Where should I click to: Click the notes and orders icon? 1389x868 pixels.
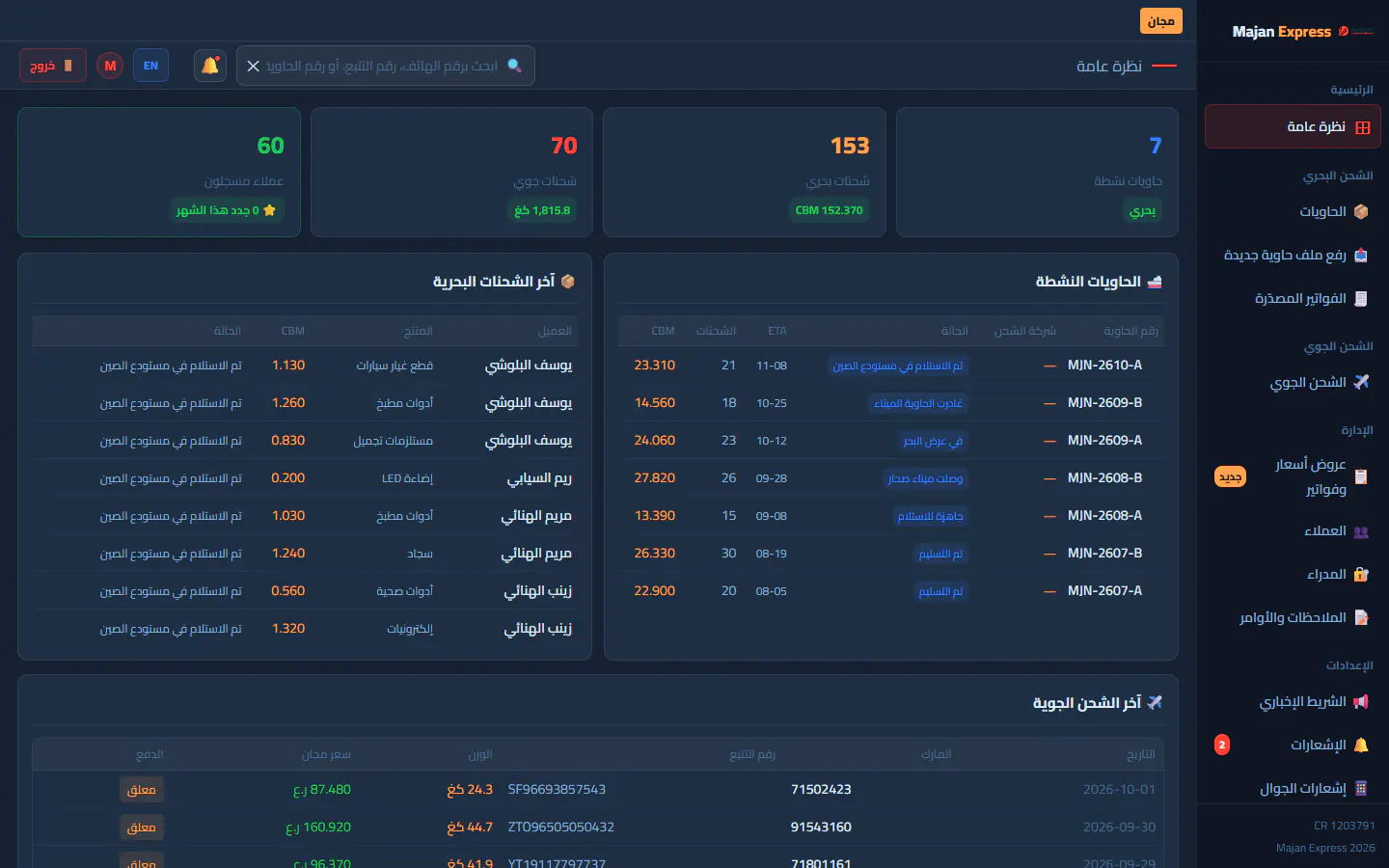click(x=1361, y=617)
